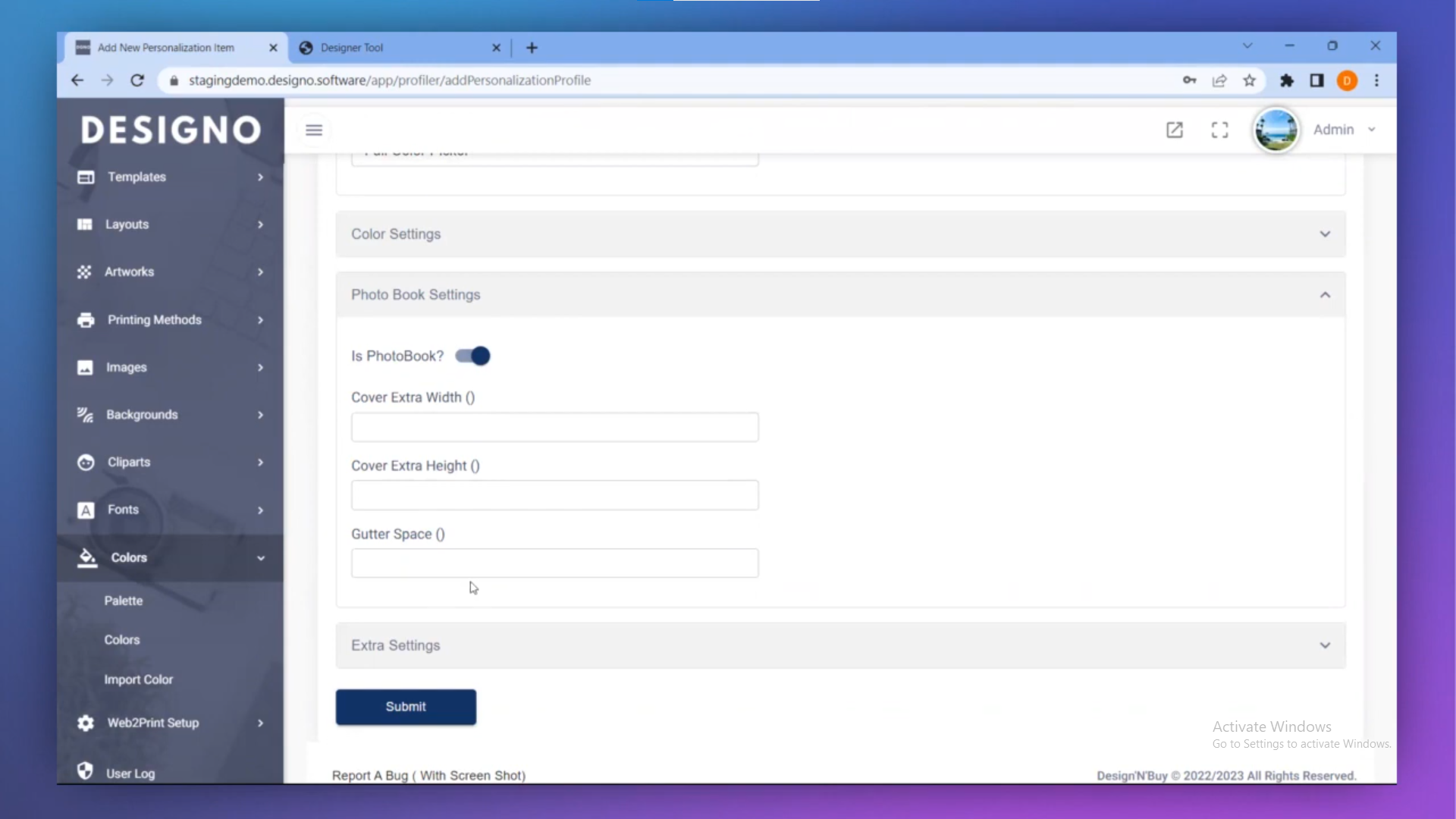The image size is (1456, 819).
Task: Turn off the Is PhotoBook toggle
Action: pyautogui.click(x=473, y=356)
